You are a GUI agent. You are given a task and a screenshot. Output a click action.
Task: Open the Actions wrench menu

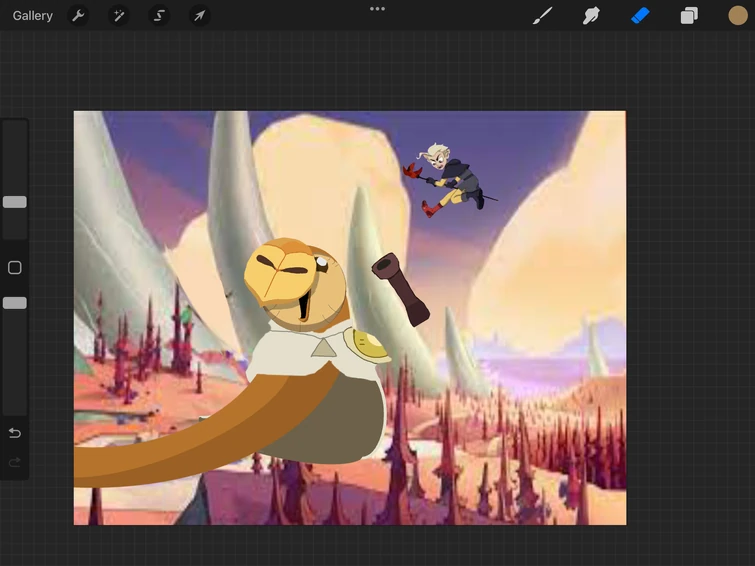pos(78,16)
